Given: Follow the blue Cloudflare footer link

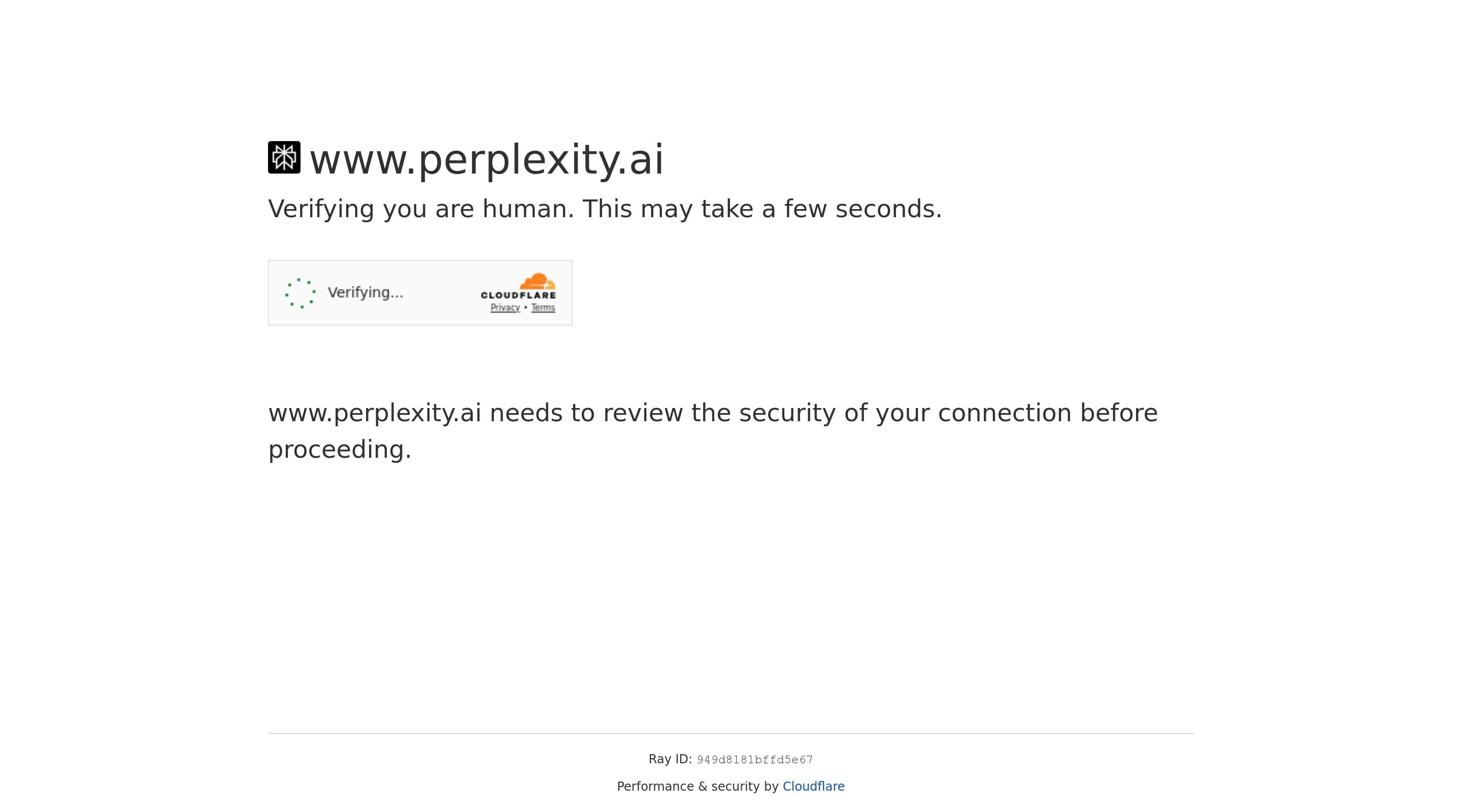Looking at the screenshot, I should pyautogui.click(x=813, y=786).
